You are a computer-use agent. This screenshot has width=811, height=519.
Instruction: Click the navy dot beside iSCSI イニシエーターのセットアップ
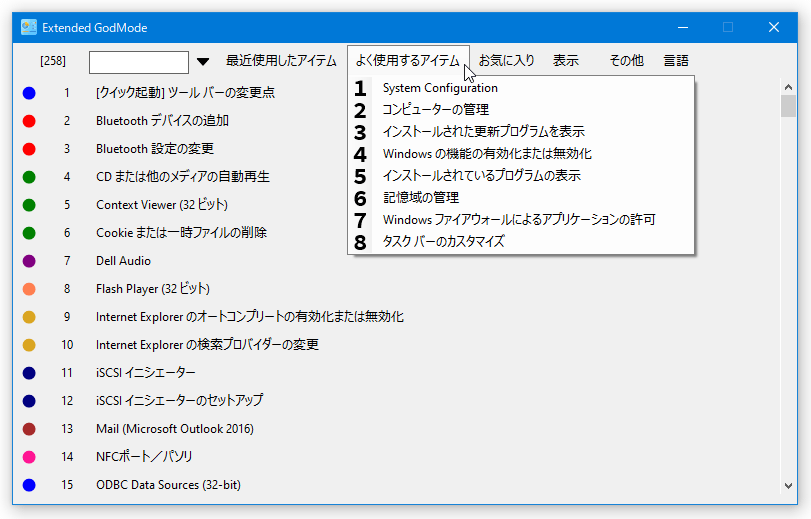pyautogui.click(x=29, y=401)
